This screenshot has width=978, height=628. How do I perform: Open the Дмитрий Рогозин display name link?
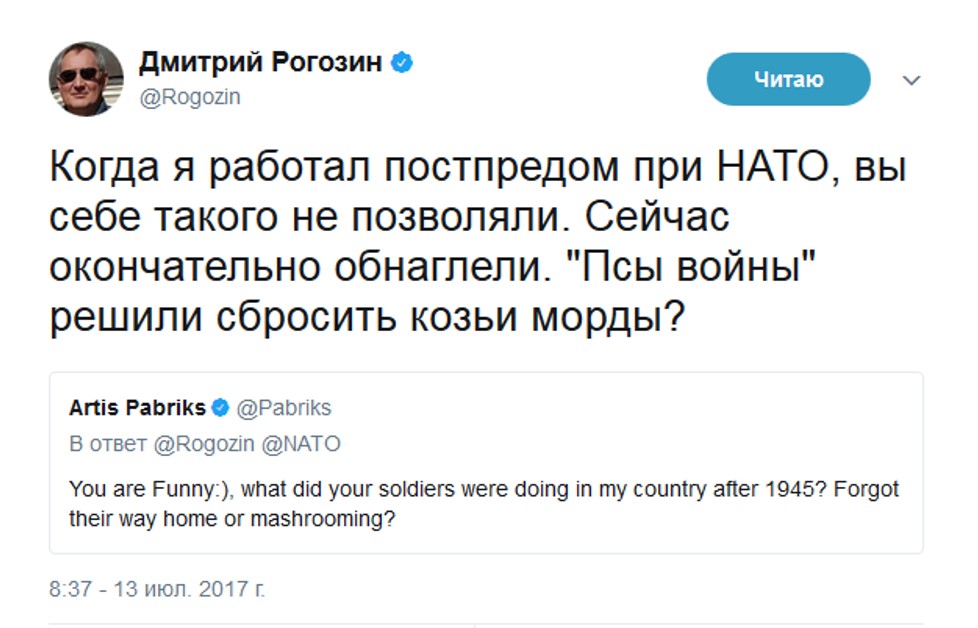click(260, 63)
